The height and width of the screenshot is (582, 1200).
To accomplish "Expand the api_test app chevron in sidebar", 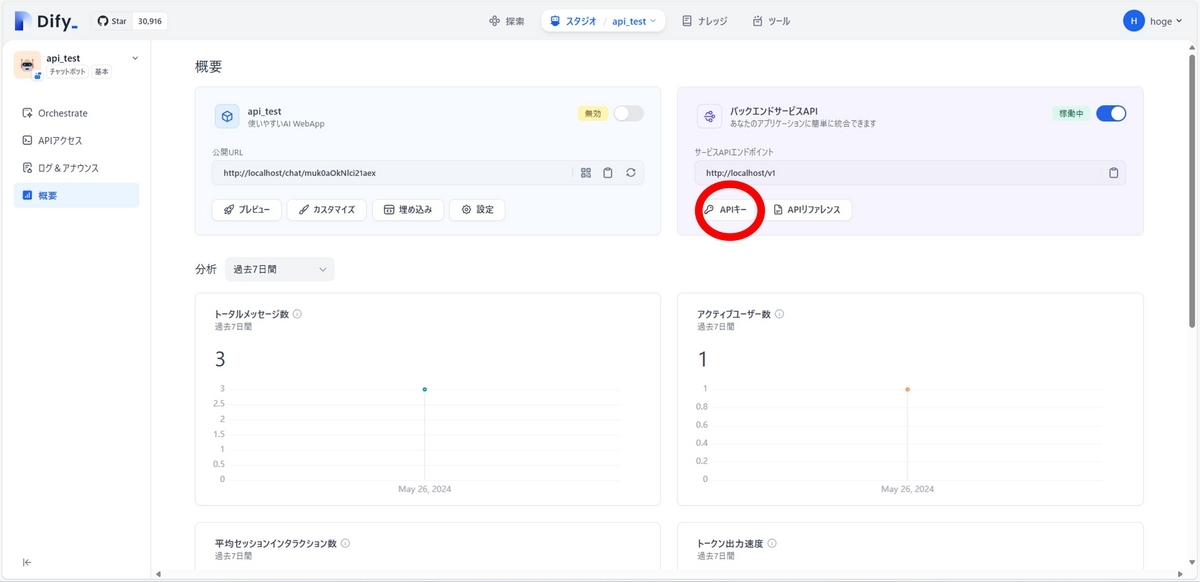I will point(134,59).
